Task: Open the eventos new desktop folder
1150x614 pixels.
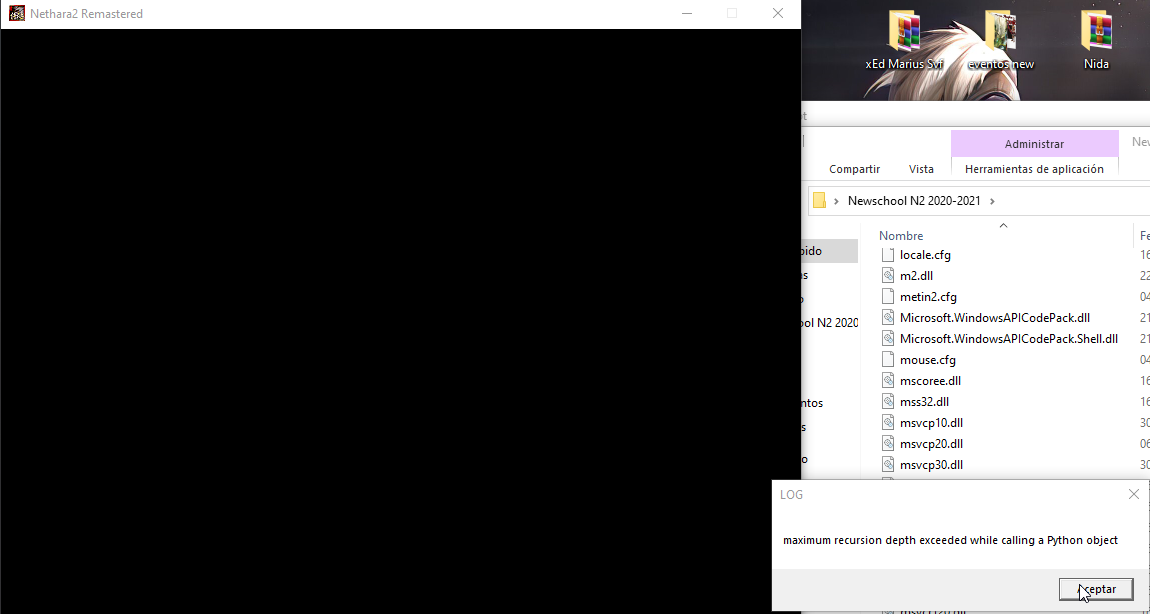Action: click(x=1000, y=40)
